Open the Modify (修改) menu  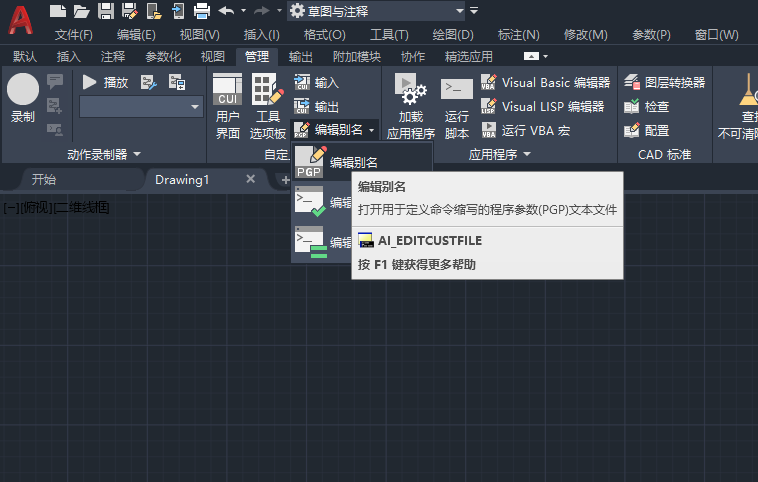[585, 35]
